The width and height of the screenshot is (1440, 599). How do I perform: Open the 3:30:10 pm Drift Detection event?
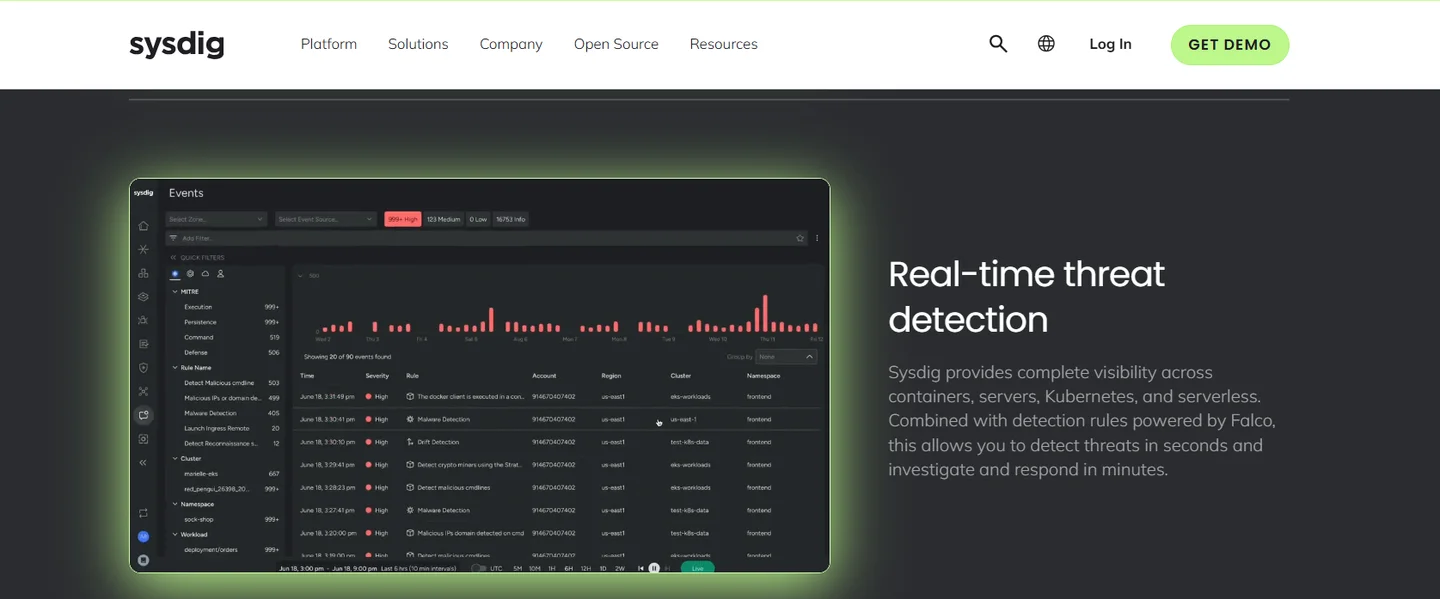(x=560, y=442)
